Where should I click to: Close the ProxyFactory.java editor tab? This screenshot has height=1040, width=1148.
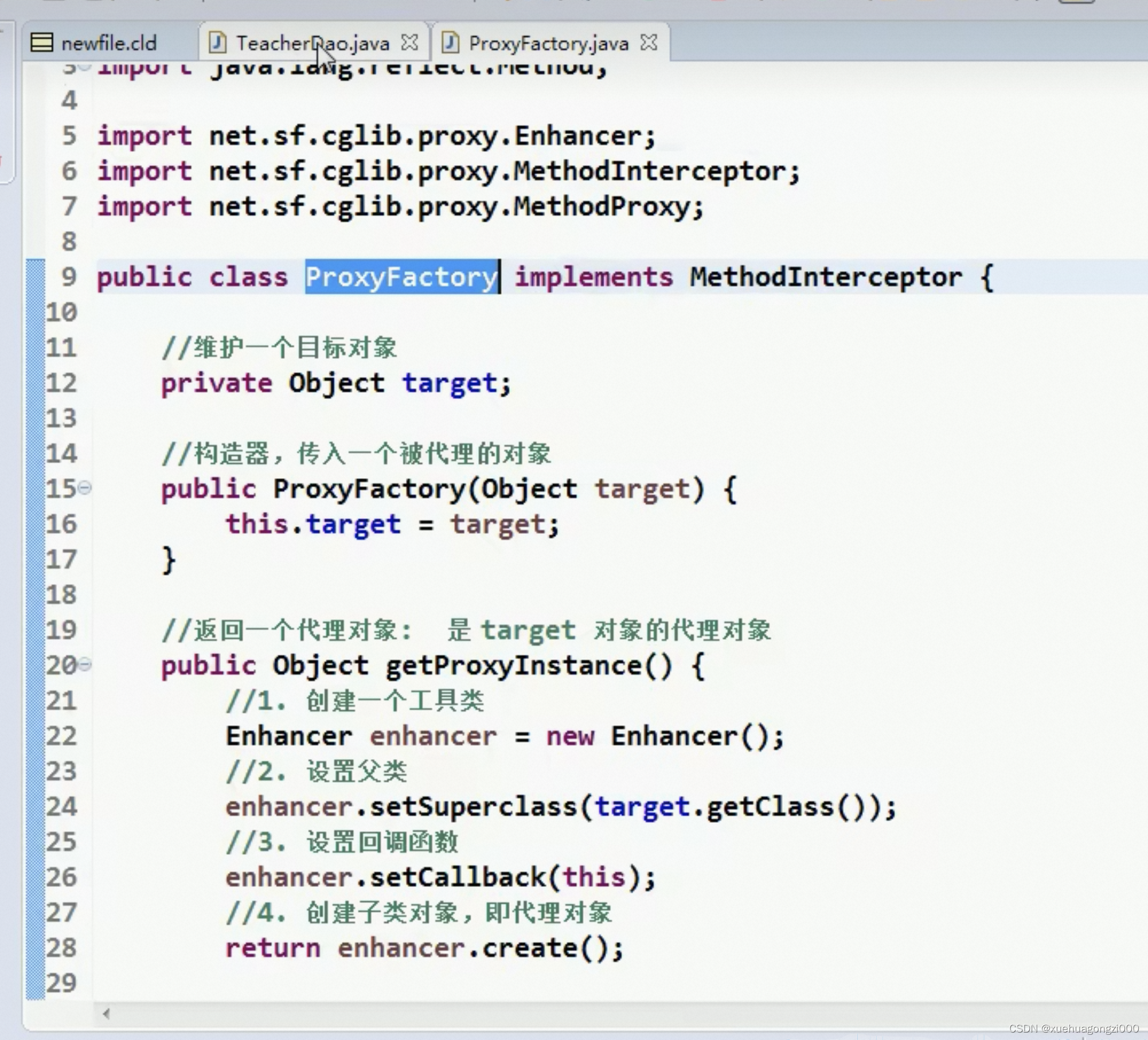coord(649,42)
